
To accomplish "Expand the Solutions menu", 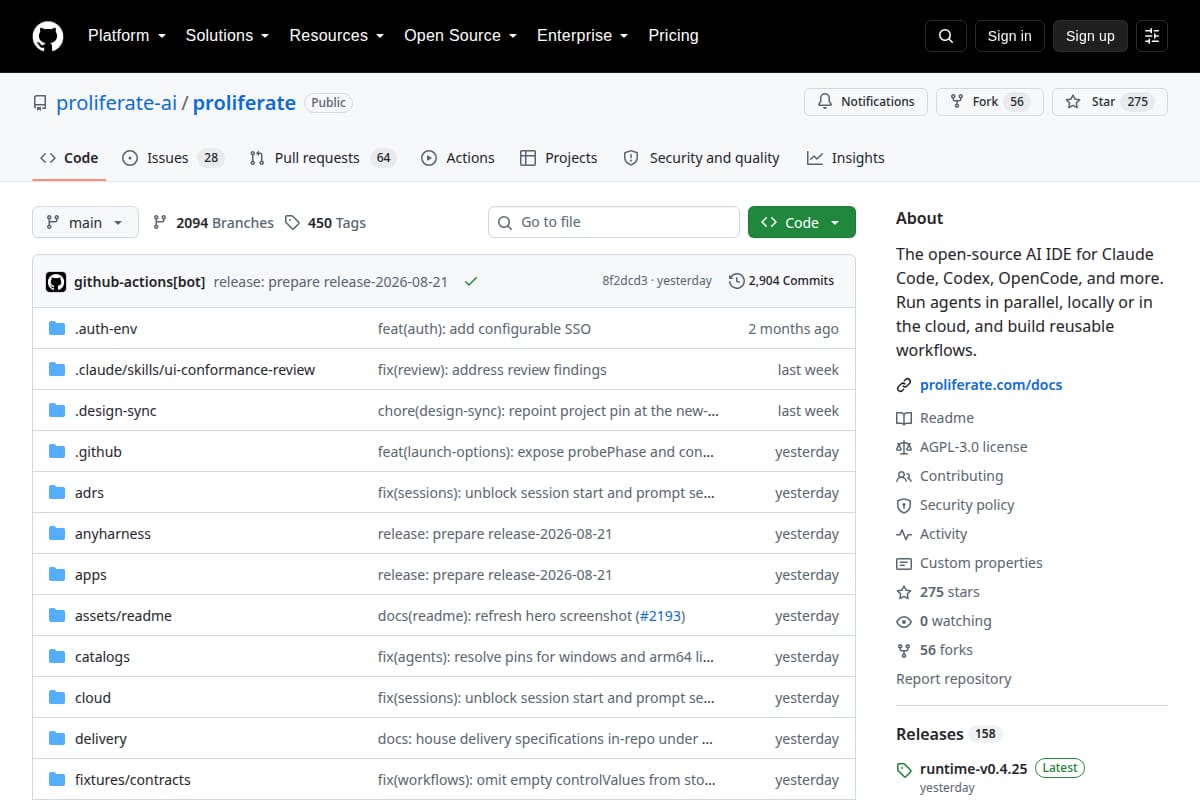I will coord(227,36).
